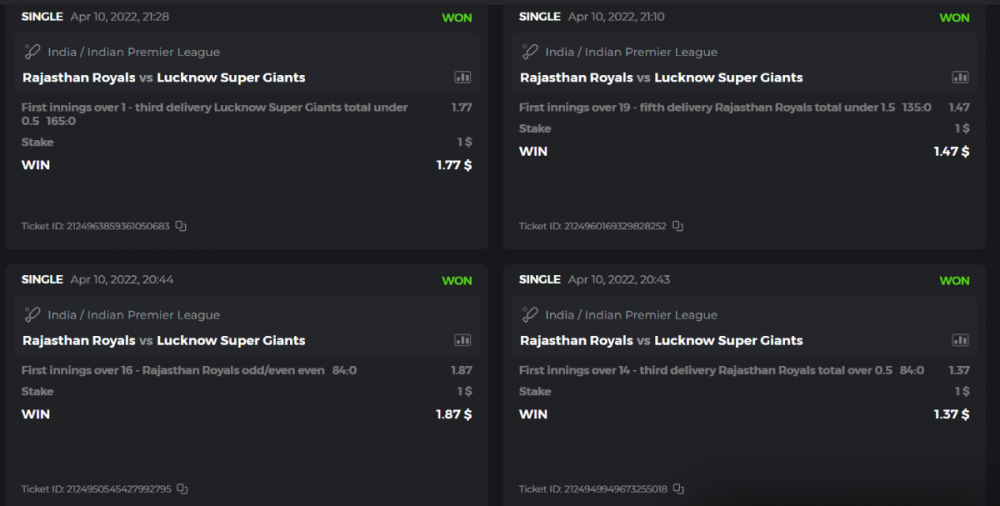
Task: Copy ticket ID ending in 992795
Action: 182,489
